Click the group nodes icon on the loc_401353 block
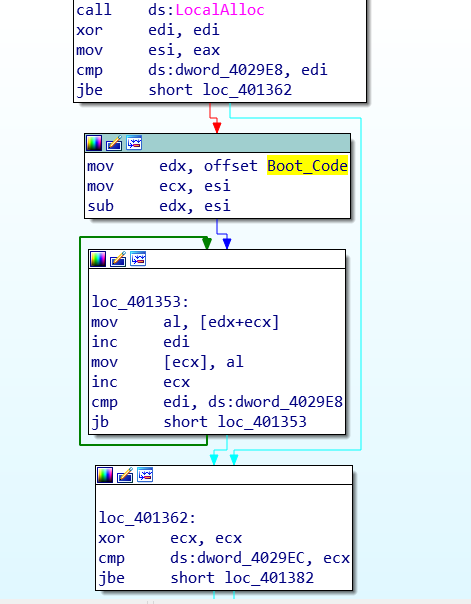Screen dimensions: 471x604 (x=138, y=259)
